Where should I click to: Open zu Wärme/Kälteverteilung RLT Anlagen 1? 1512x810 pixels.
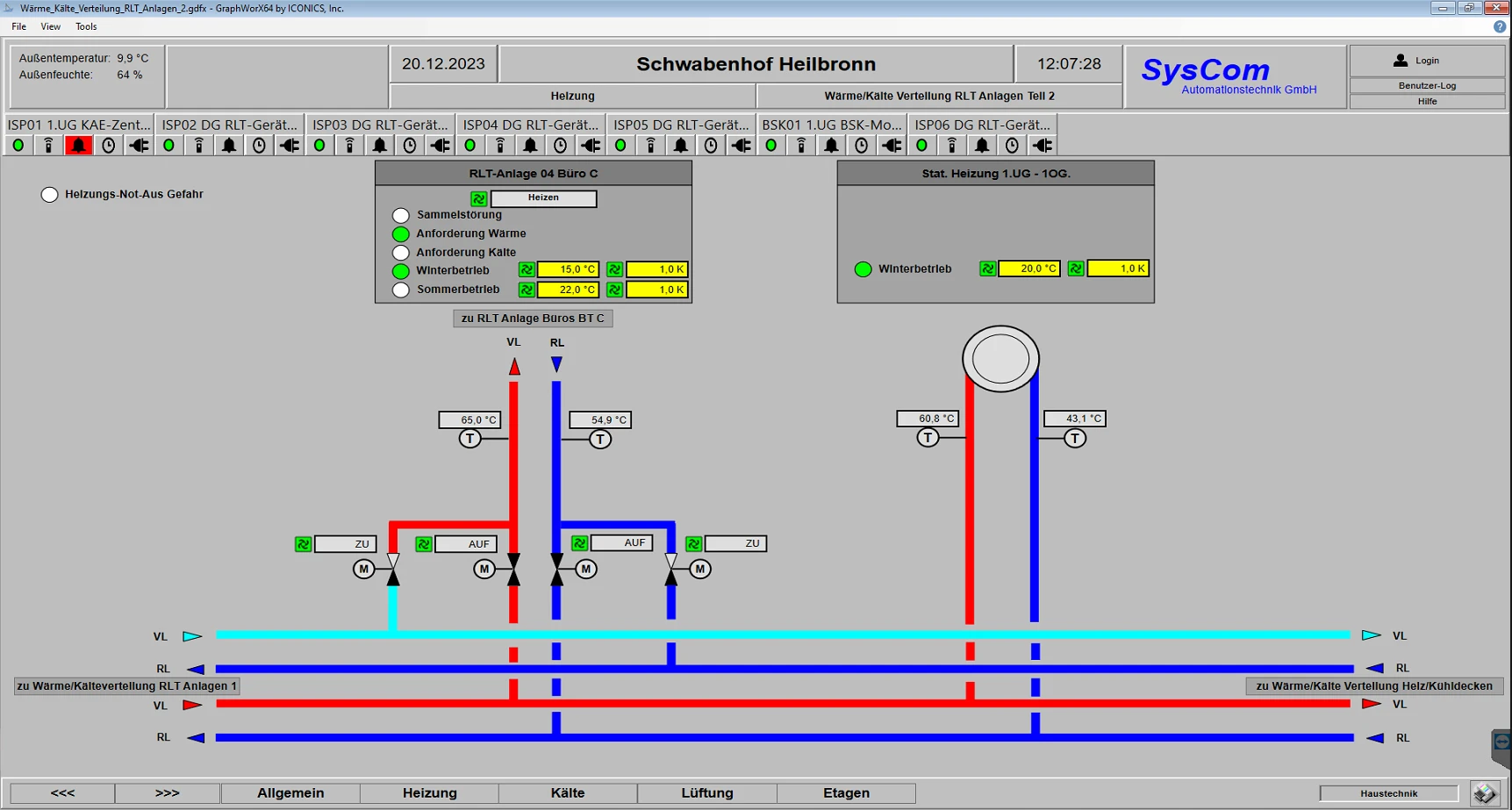tap(125, 685)
